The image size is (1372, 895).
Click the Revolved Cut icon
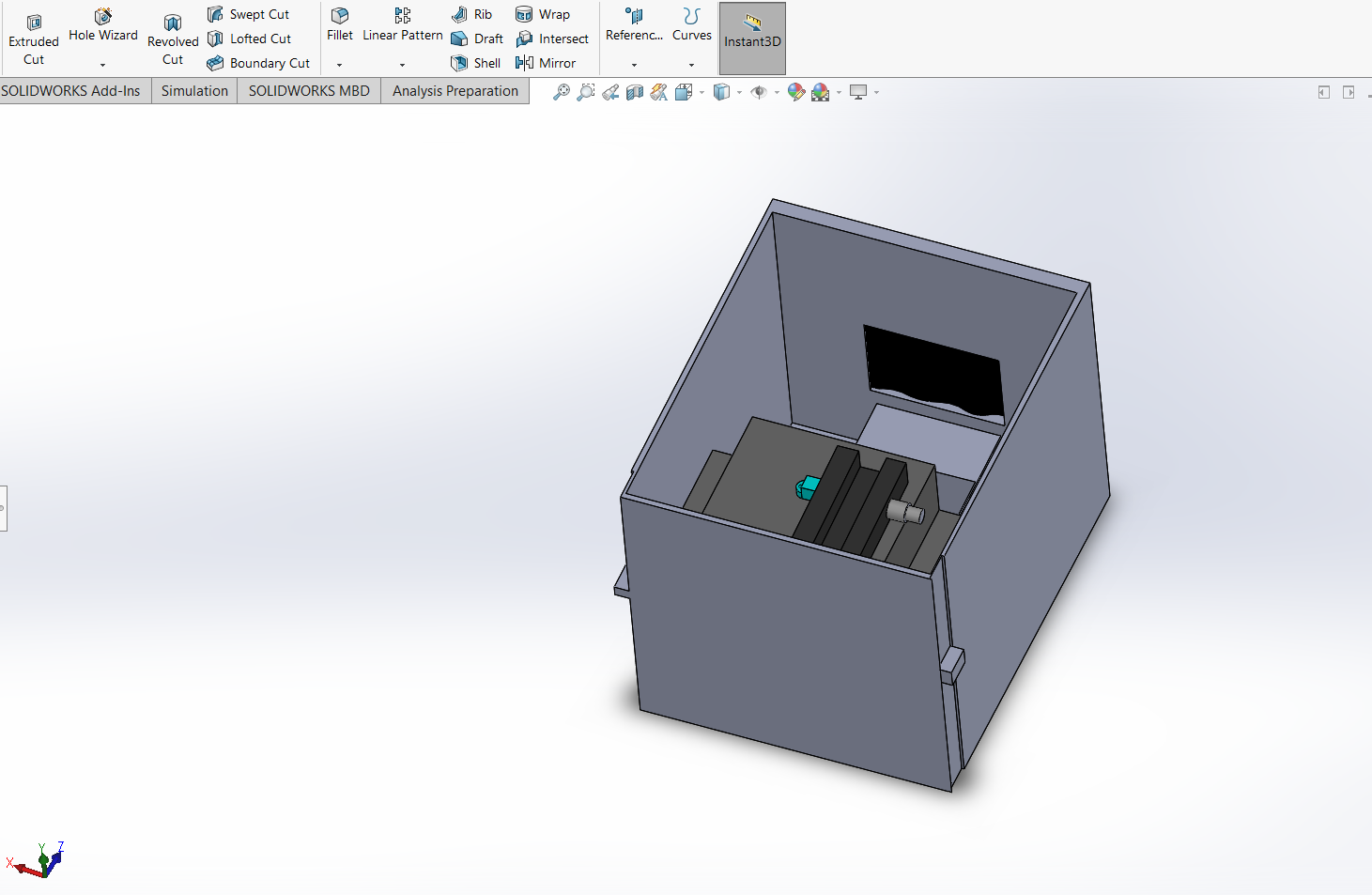point(173,39)
